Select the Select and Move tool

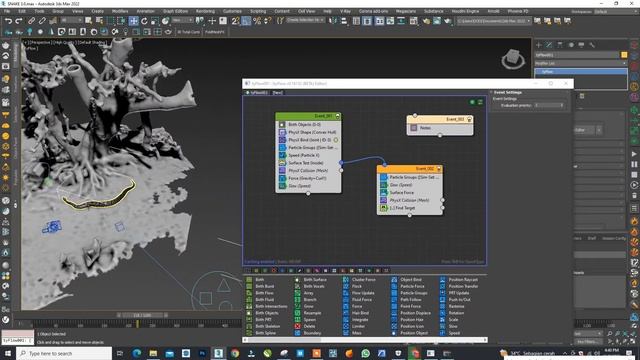(x=133, y=21)
